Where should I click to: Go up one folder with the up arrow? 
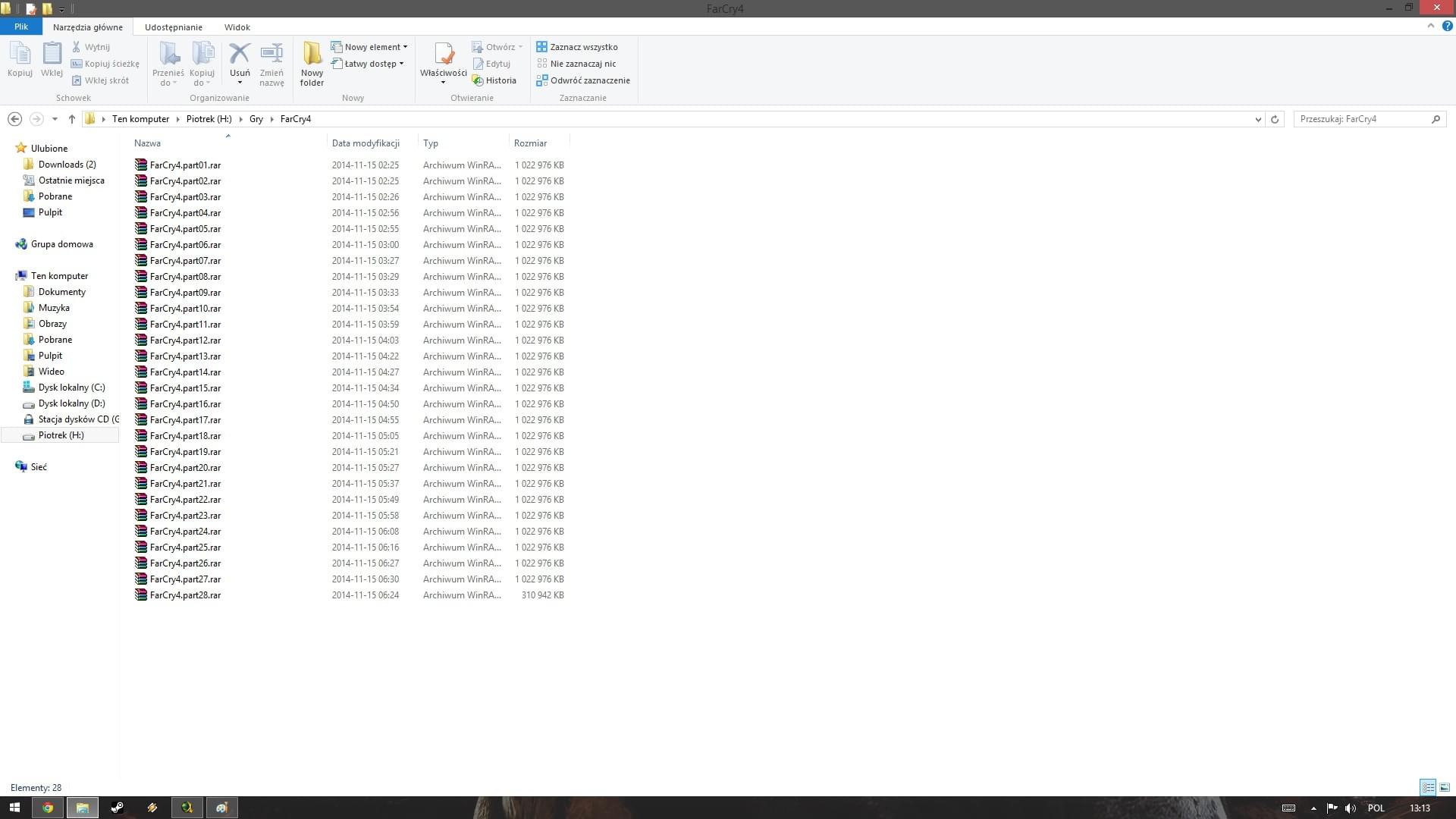click(72, 119)
